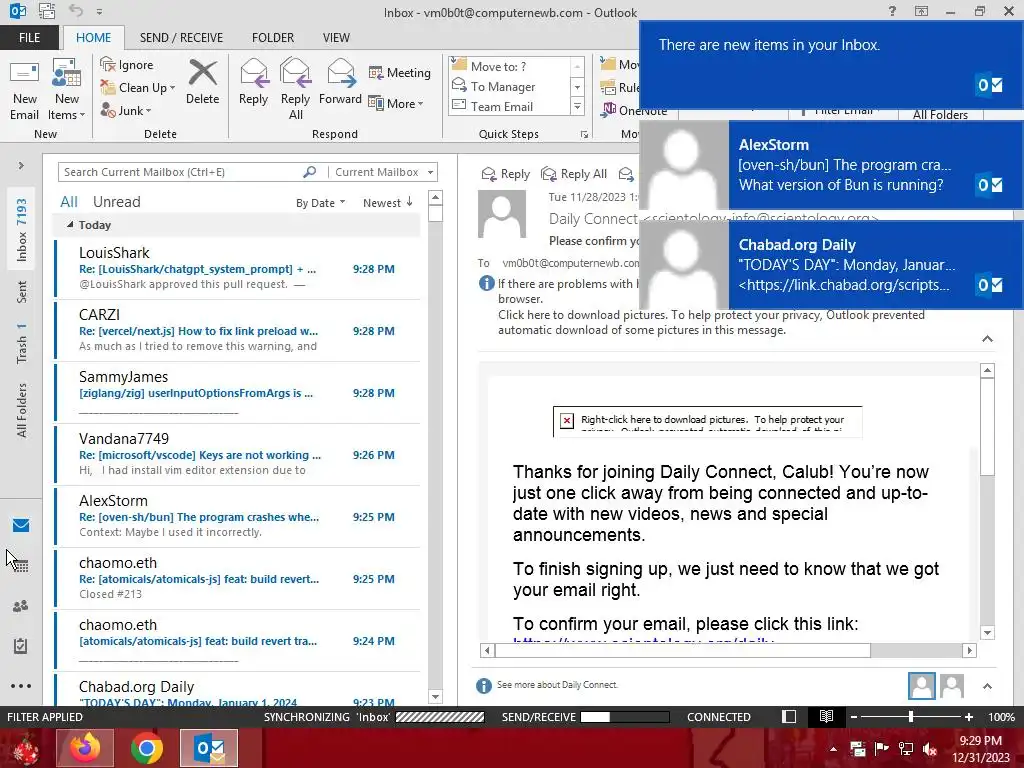Expand the Quick Steps gallery
Image resolution: width=1024 pixels, height=768 pixels.
[x=577, y=107]
